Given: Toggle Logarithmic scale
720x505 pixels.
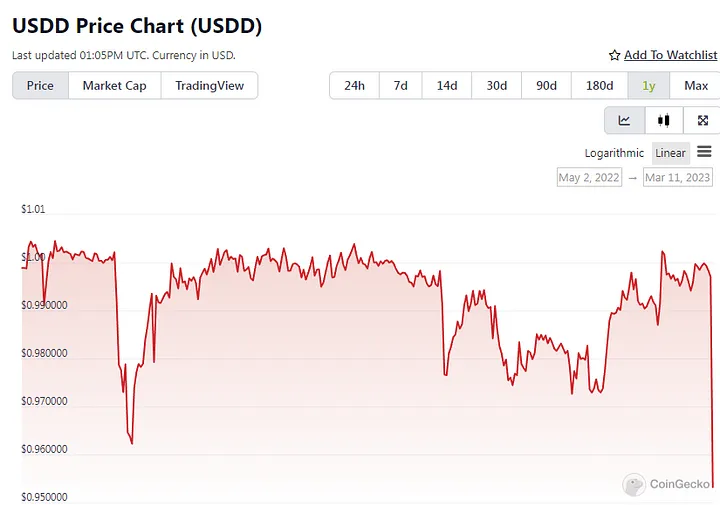Looking at the screenshot, I should click(614, 153).
